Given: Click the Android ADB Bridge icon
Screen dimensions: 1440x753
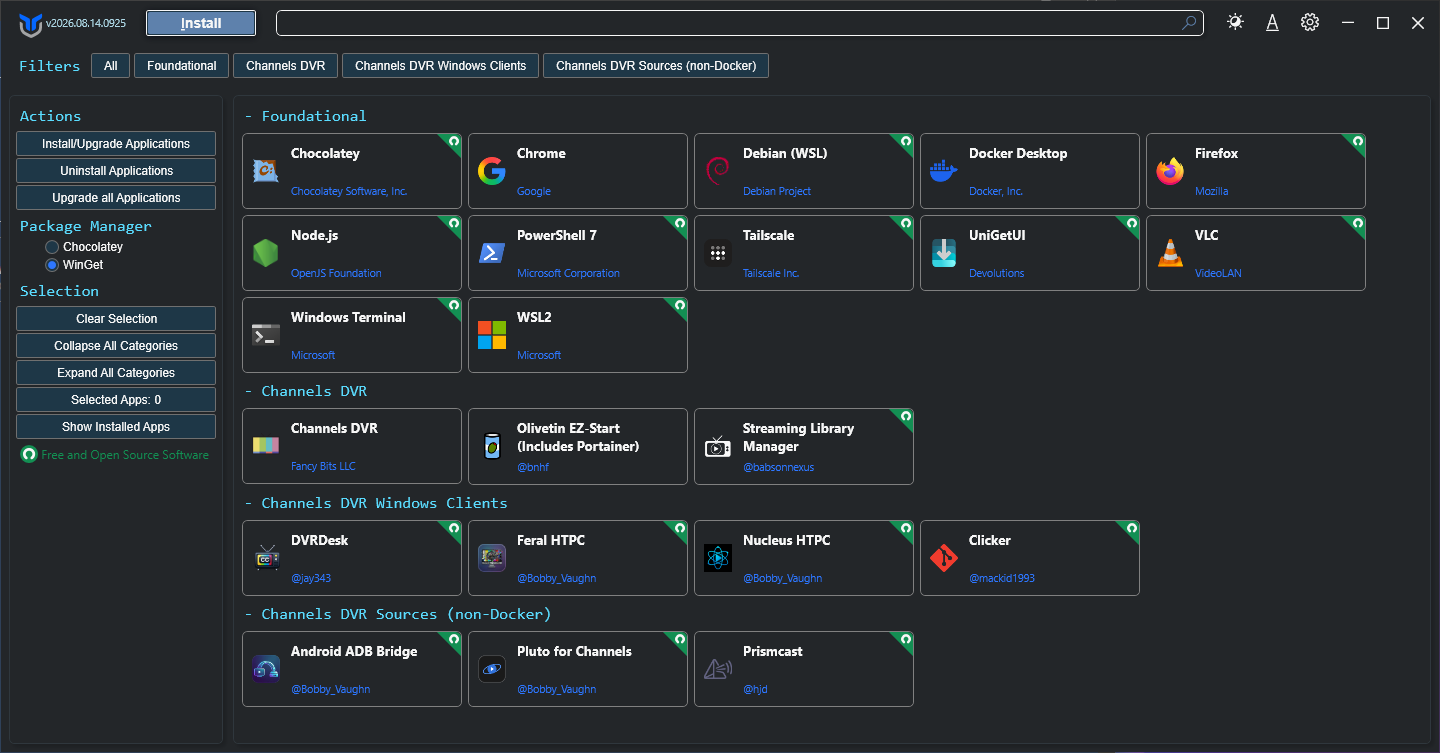Looking at the screenshot, I should (x=266, y=669).
